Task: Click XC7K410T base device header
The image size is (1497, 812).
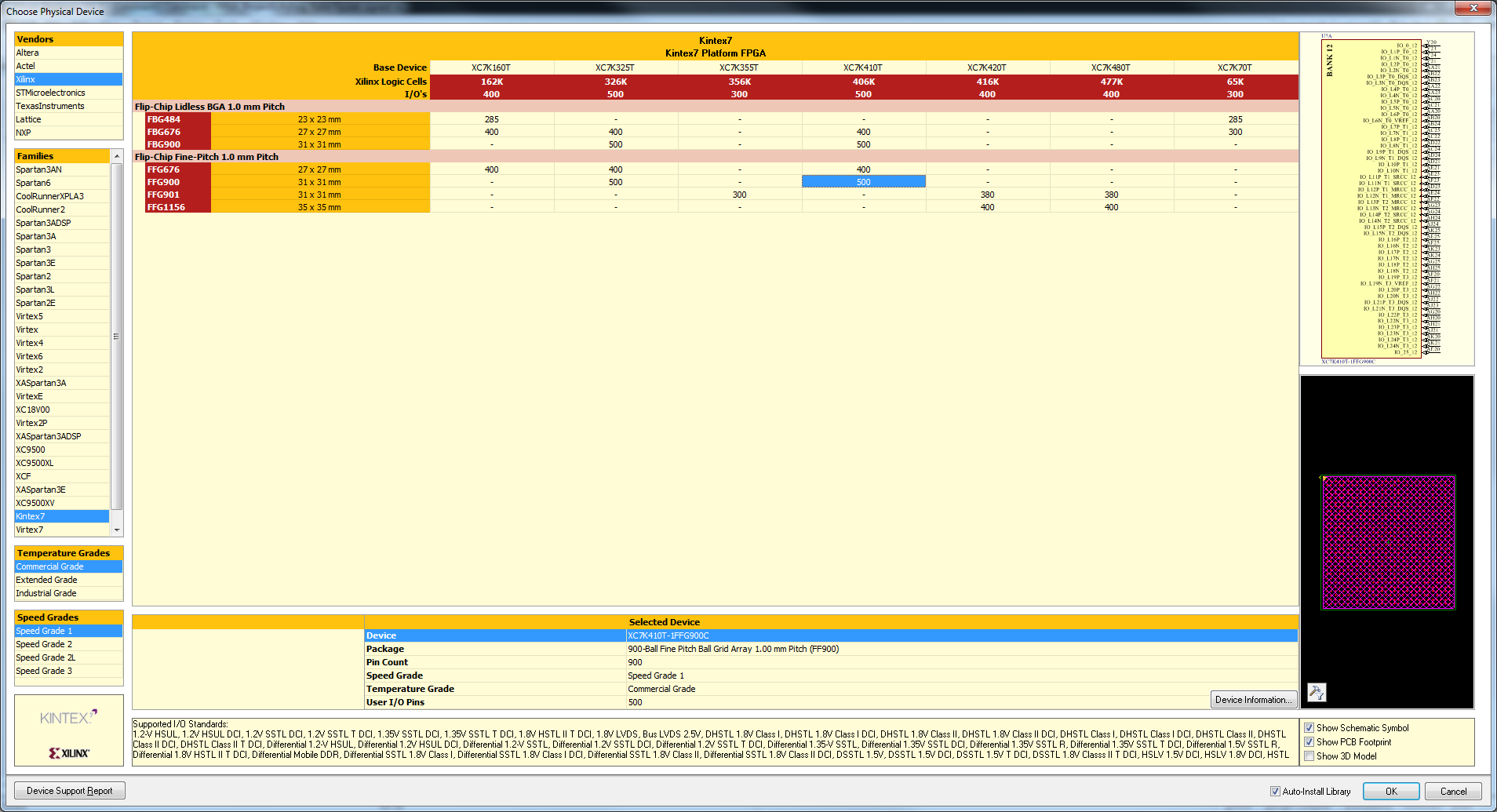Action: (863, 67)
